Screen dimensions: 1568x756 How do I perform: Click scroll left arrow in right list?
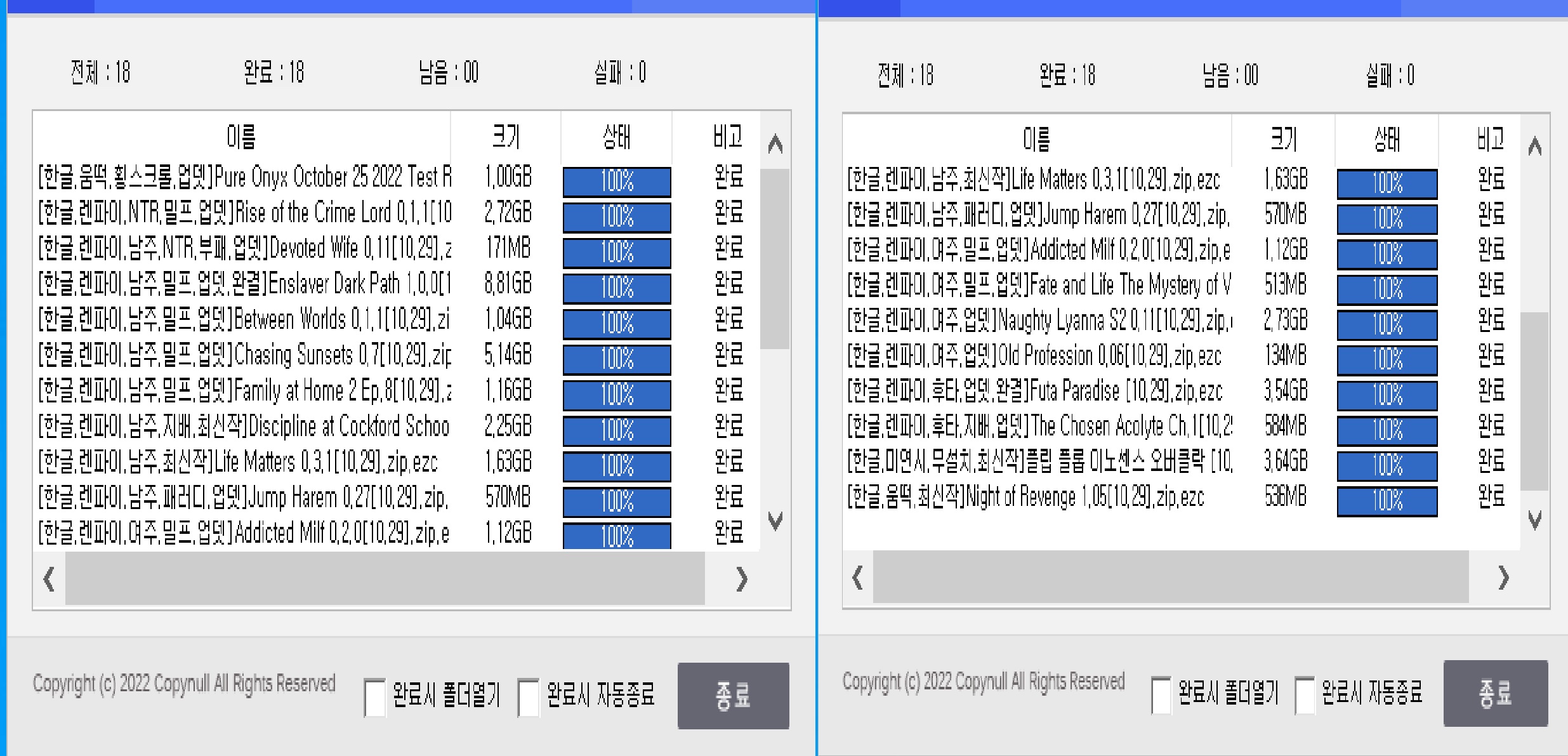pyautogui.click(x=857, y=578)
